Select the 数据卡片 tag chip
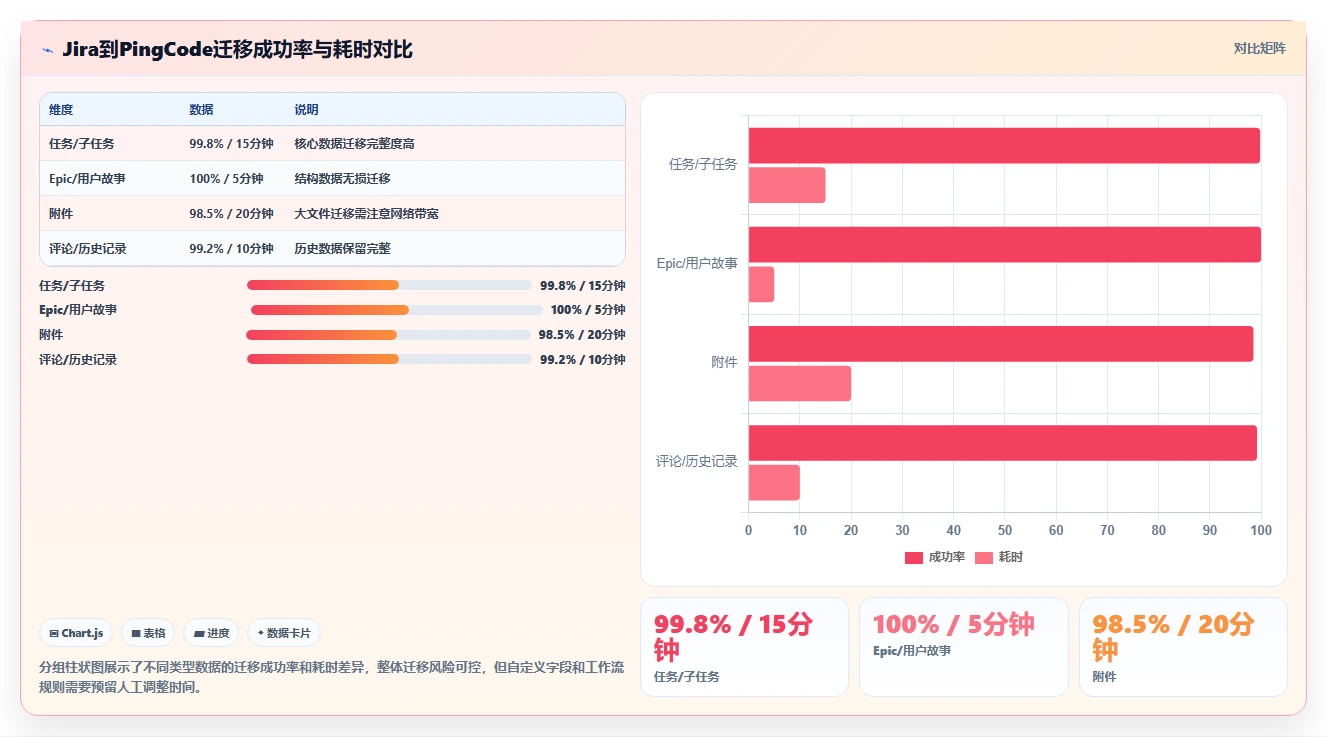 (x=284, y=633)
